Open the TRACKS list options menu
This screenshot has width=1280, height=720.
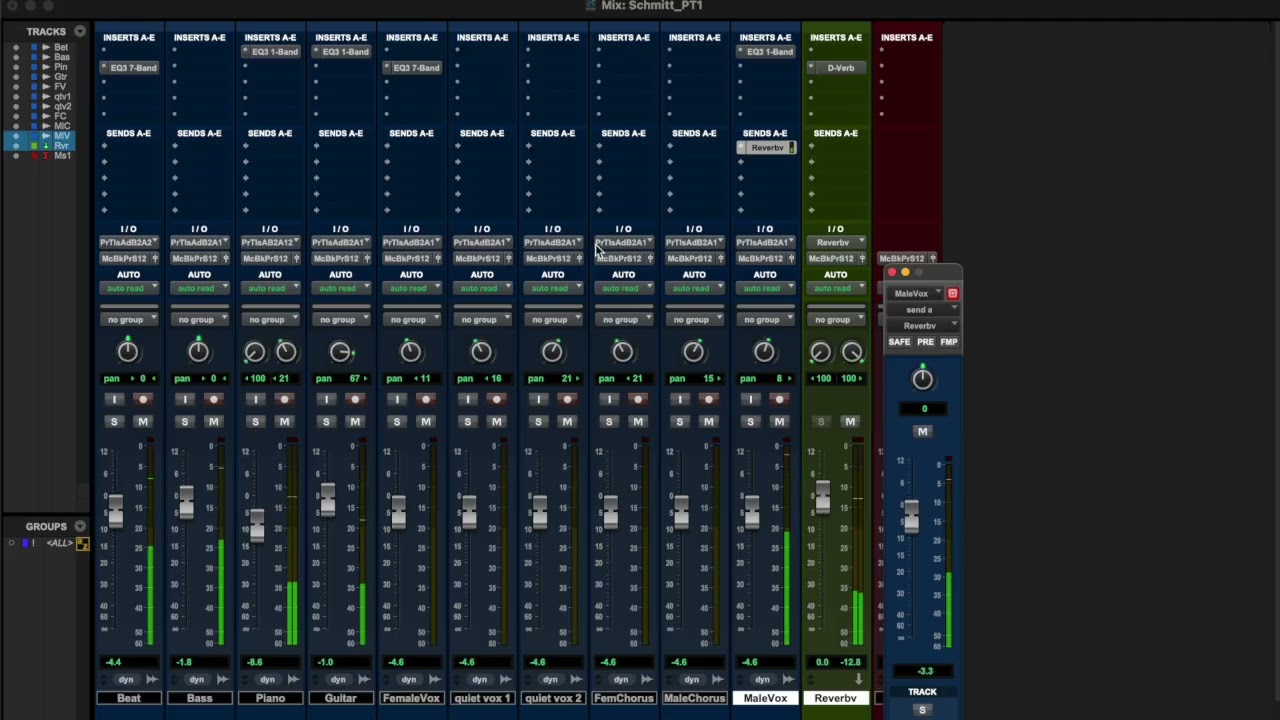coord(80,31)
